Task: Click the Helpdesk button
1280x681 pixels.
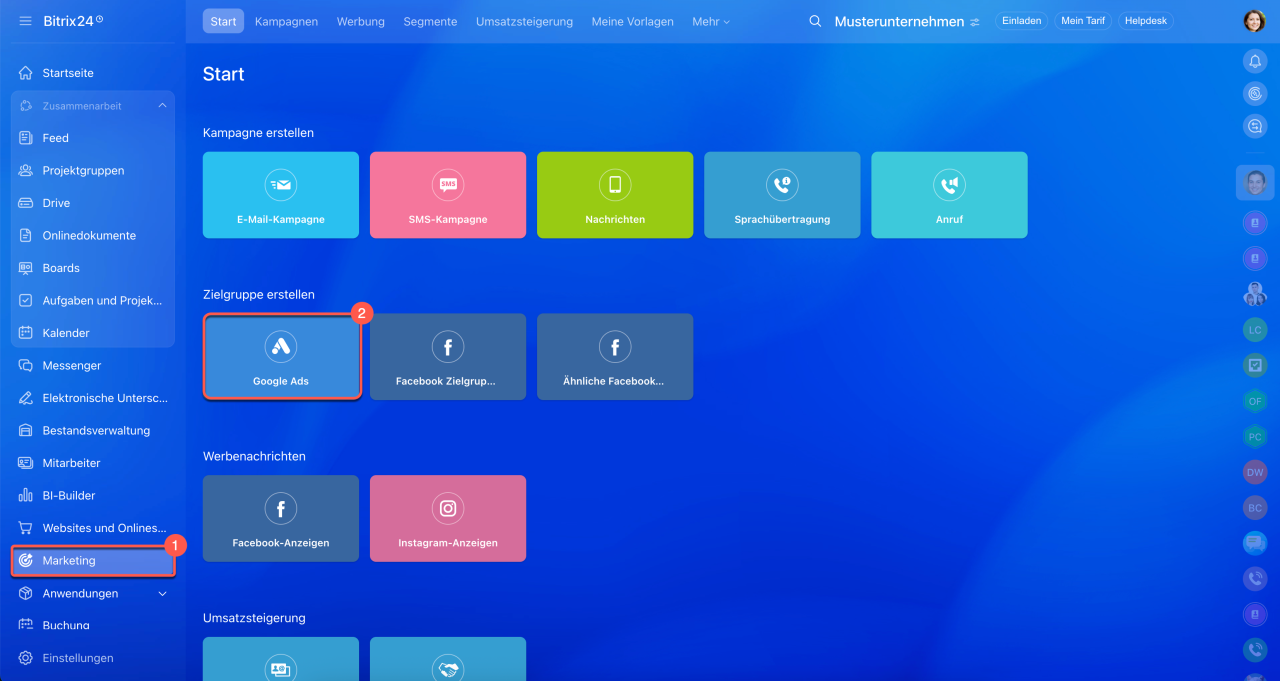Action: coord(1146,21)
